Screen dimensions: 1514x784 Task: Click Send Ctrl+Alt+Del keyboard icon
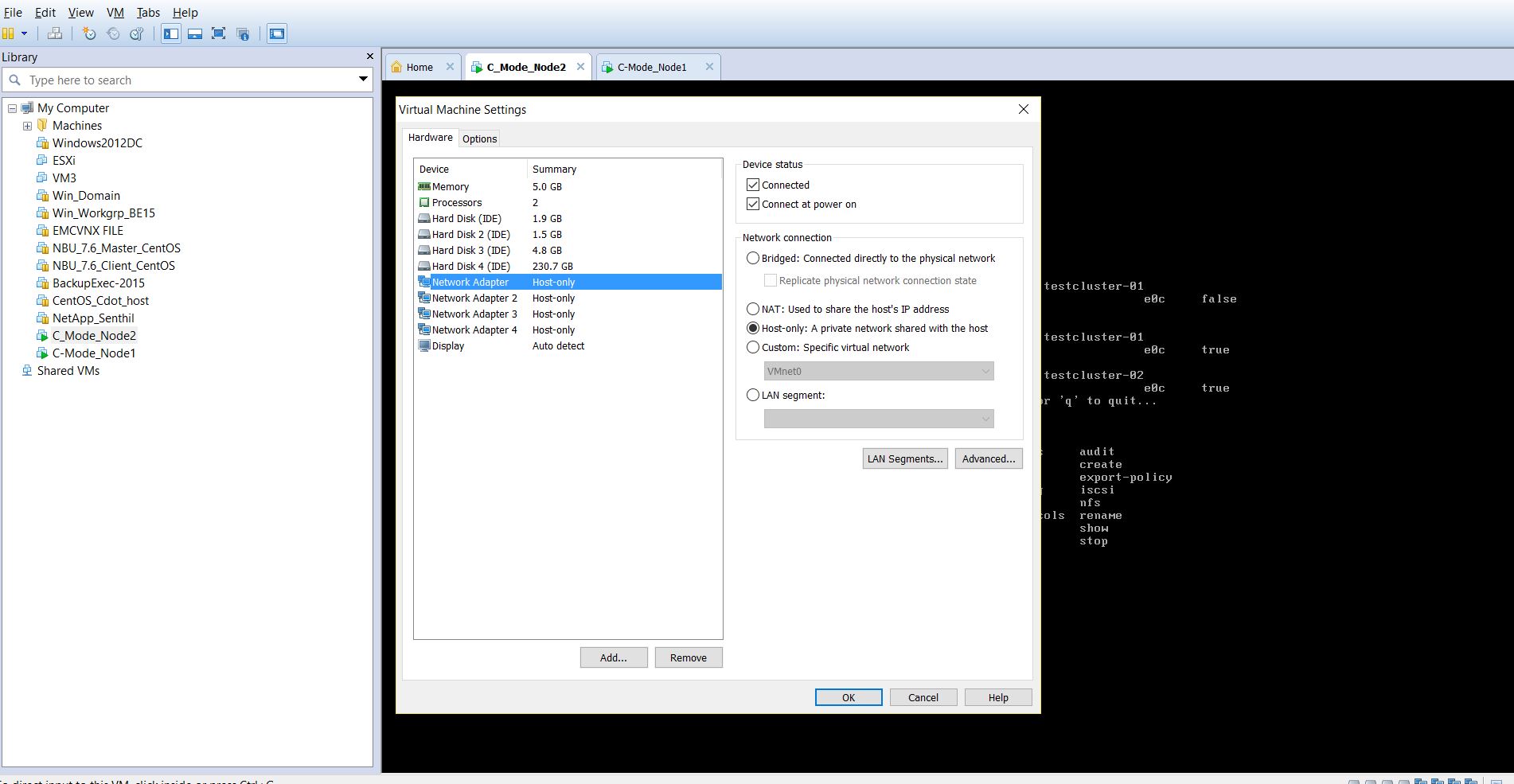pyautogui.click(x=55, y=33)
